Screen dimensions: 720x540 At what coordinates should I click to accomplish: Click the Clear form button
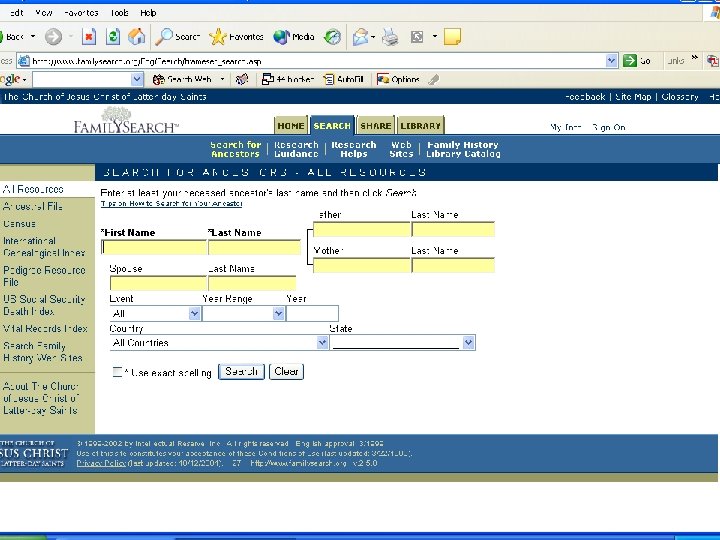[x=286, y=371]
